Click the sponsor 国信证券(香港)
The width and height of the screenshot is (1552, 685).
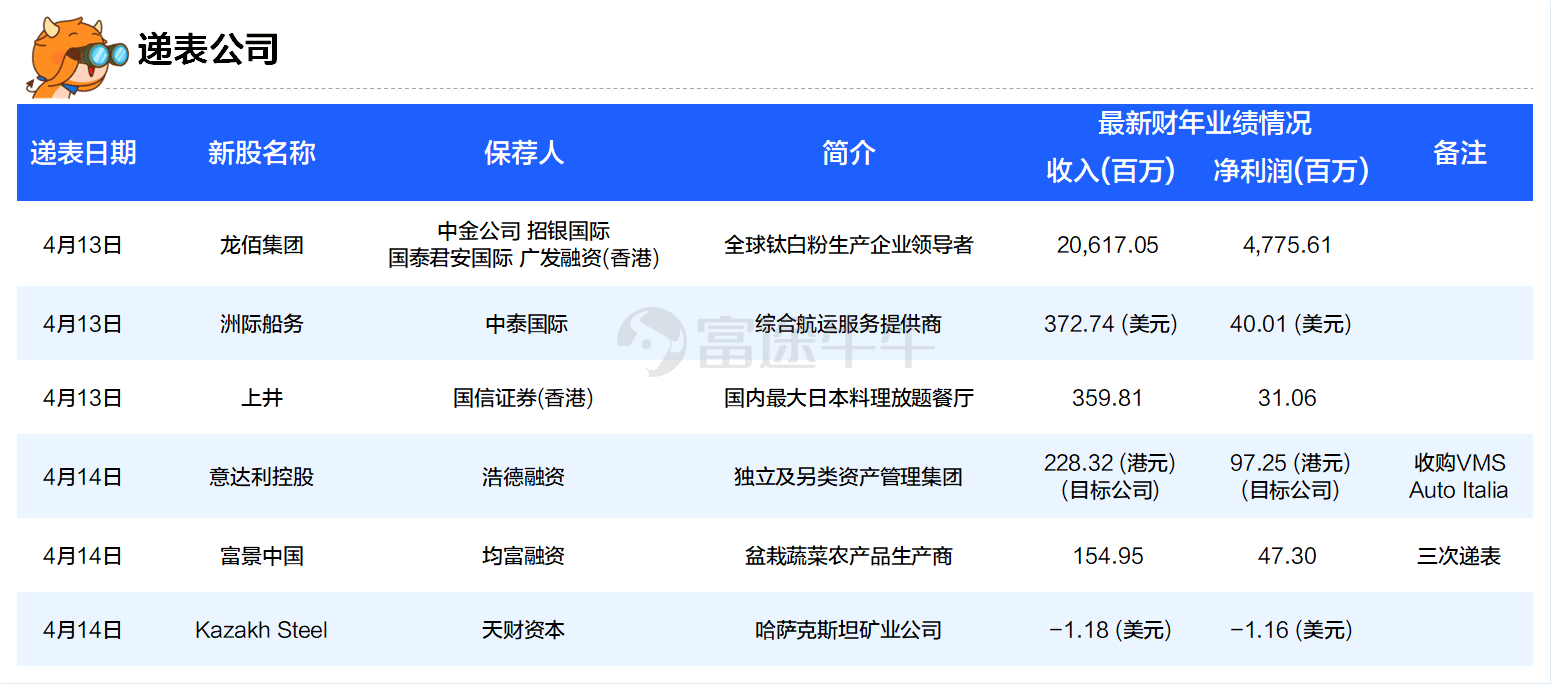click(x=523, y=398)
